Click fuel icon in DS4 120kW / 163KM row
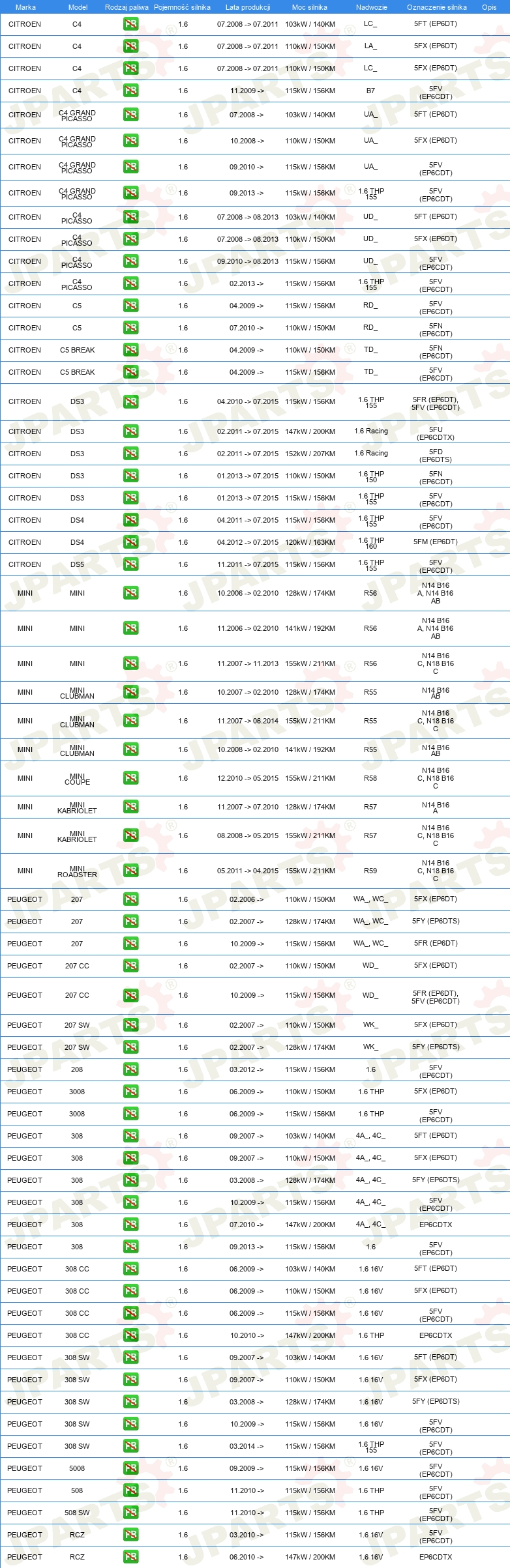This screenshot has height=1568, width=510. pos(130,542)
